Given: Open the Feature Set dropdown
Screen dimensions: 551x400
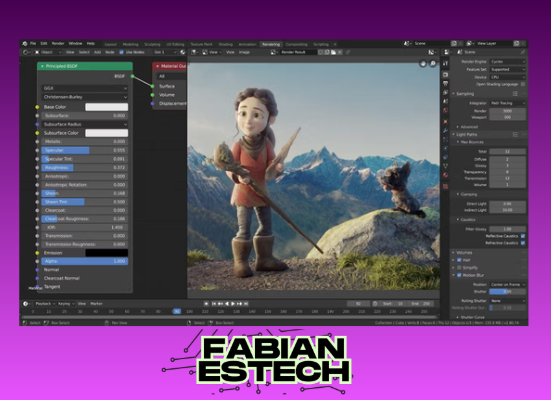Looking at the screenshot, I should click(507, 70).
